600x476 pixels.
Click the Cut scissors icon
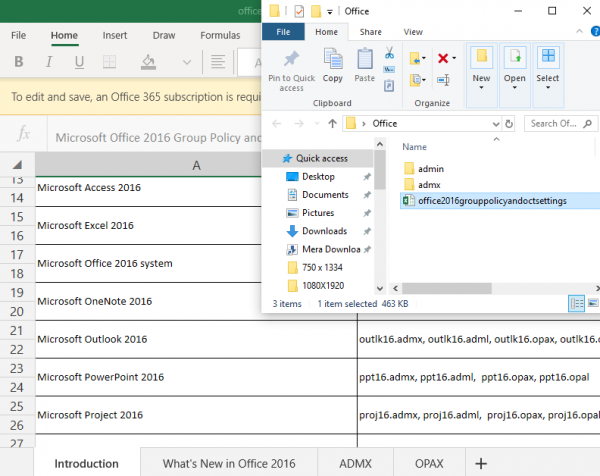tap(388, 54)
